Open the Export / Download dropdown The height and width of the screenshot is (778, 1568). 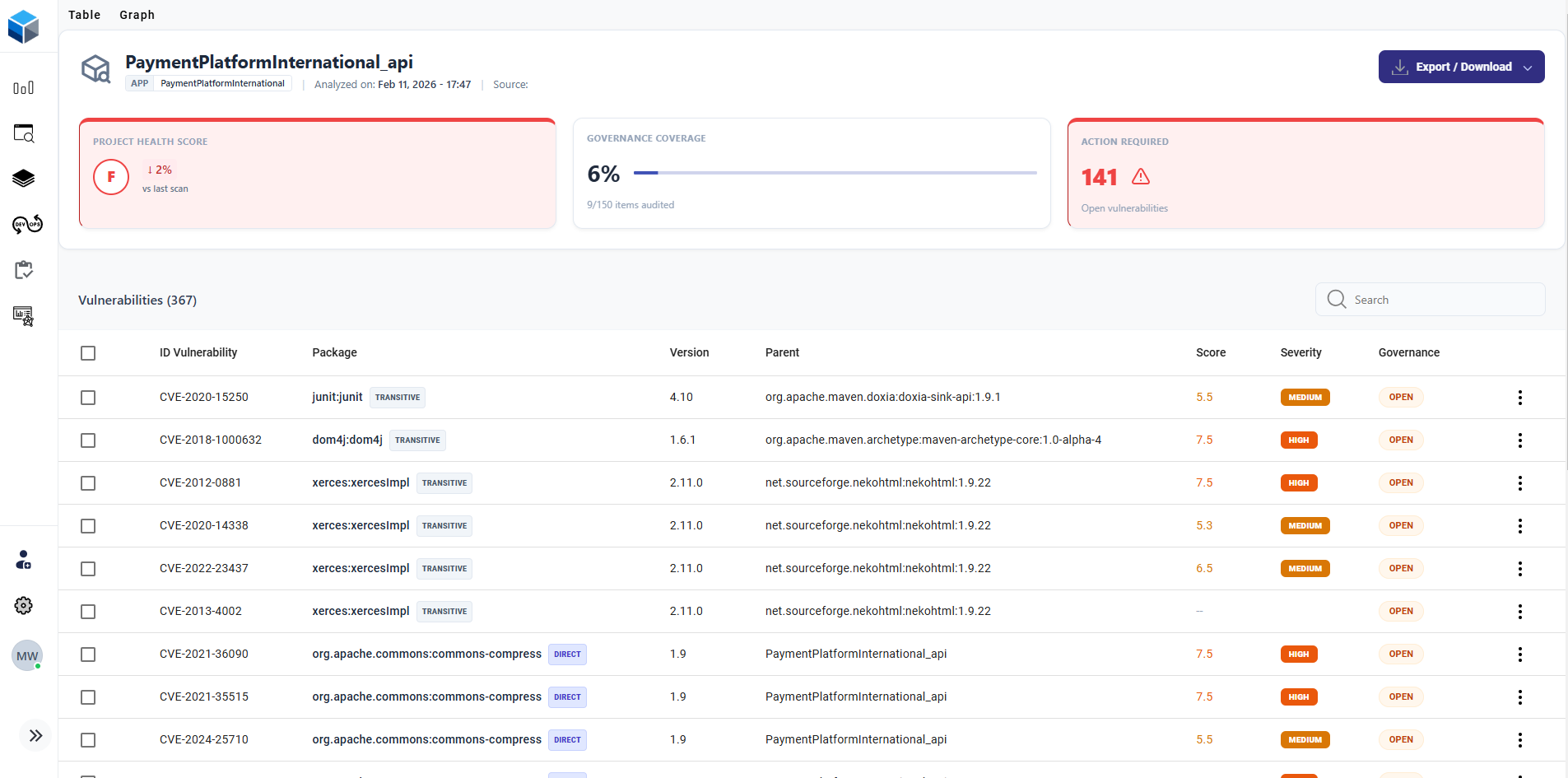coord(1461,67)
